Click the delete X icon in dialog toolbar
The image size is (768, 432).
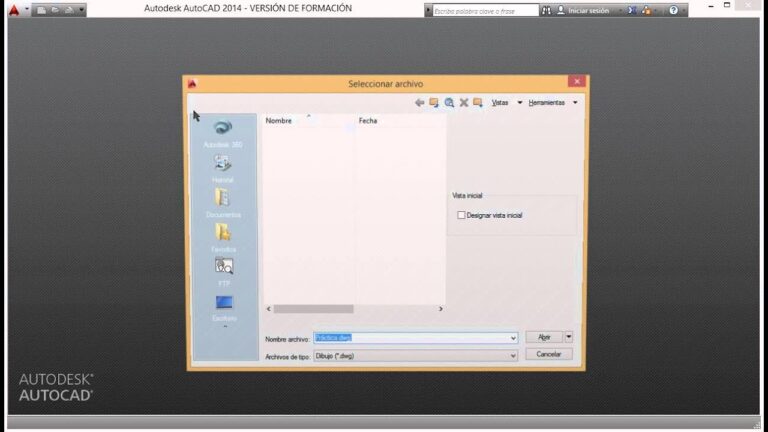pyautogui.click(x=464, y=102)
